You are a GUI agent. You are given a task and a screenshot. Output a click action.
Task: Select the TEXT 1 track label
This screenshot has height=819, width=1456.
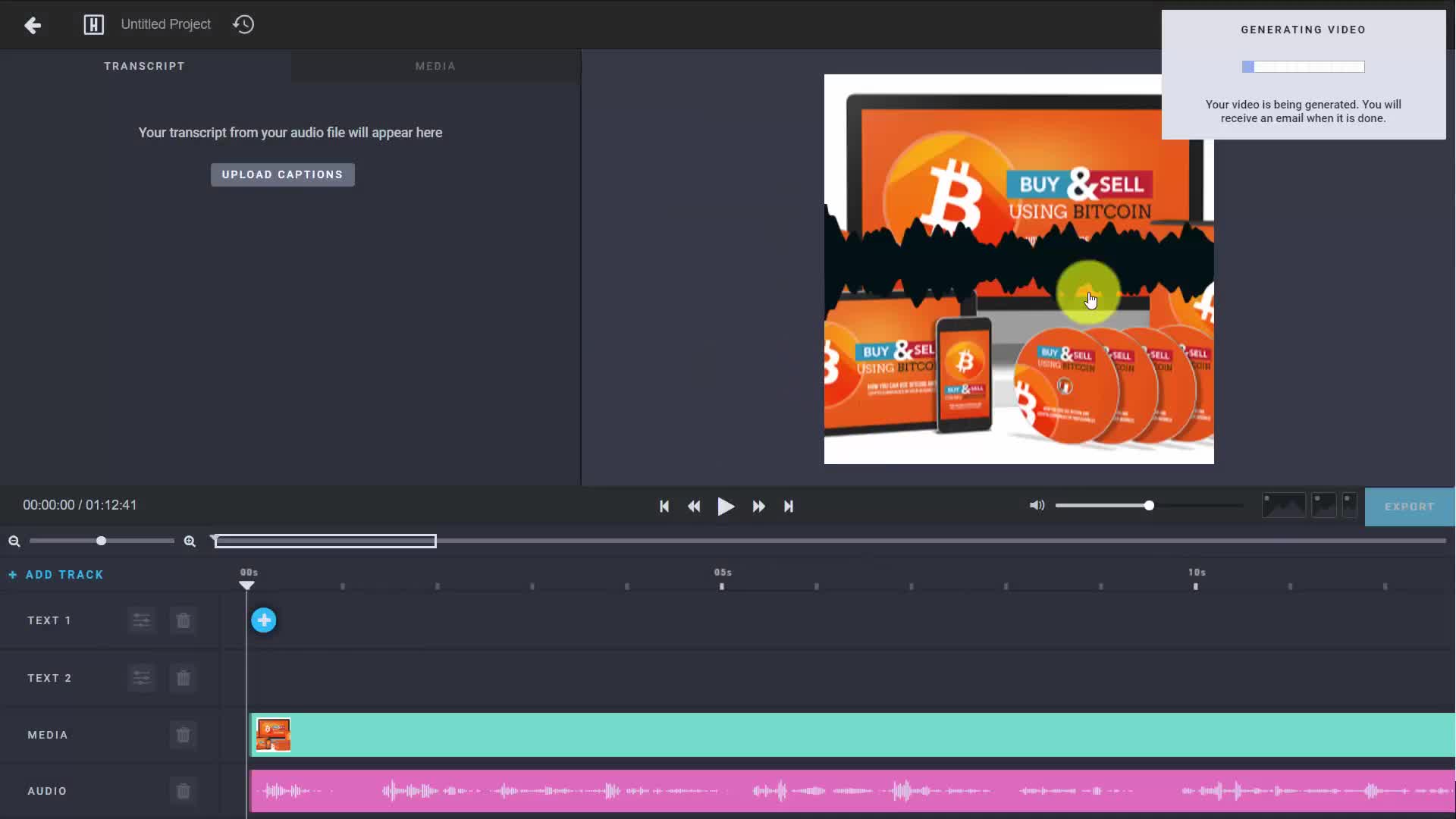click(x=49, y=620)
